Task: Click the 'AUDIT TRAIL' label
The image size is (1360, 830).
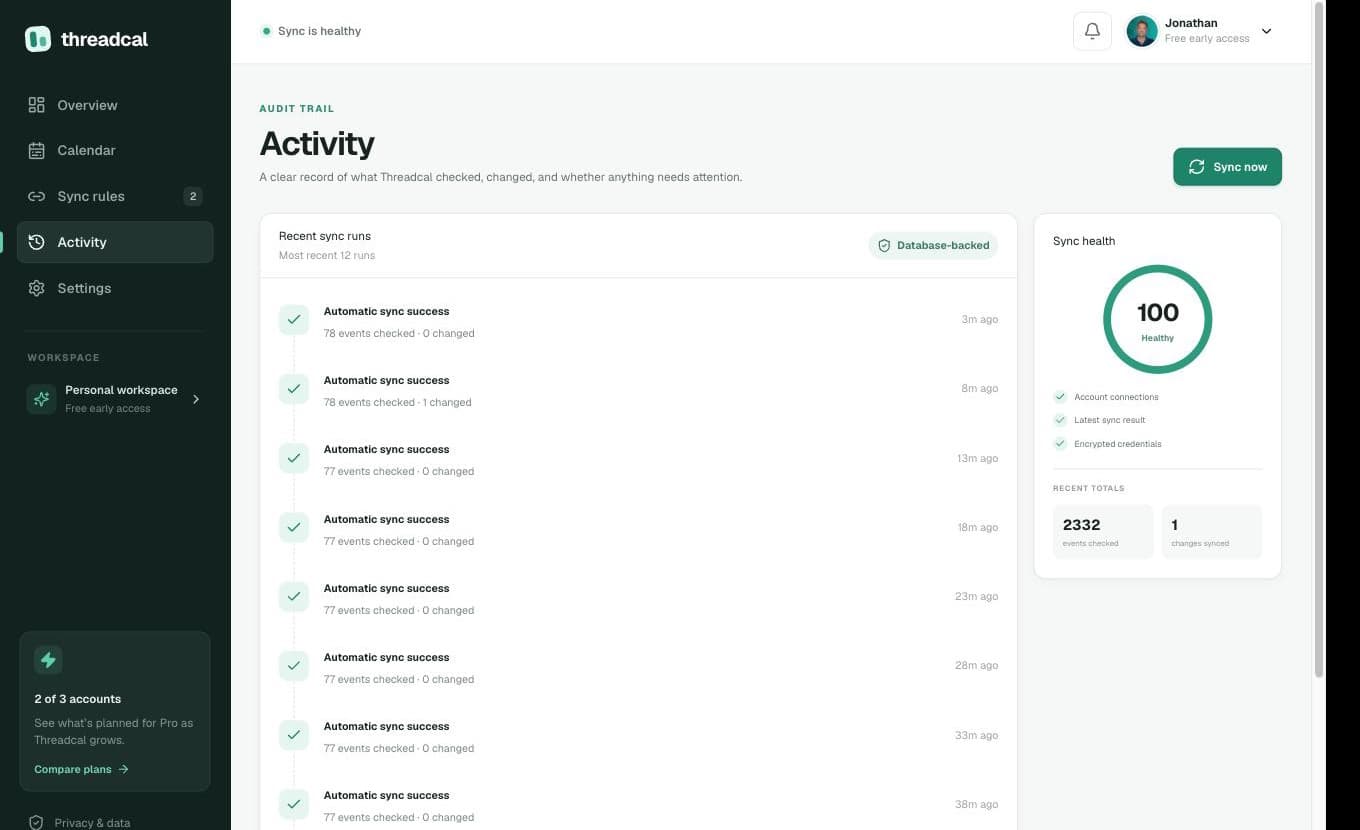Action: tap(297, 108)
